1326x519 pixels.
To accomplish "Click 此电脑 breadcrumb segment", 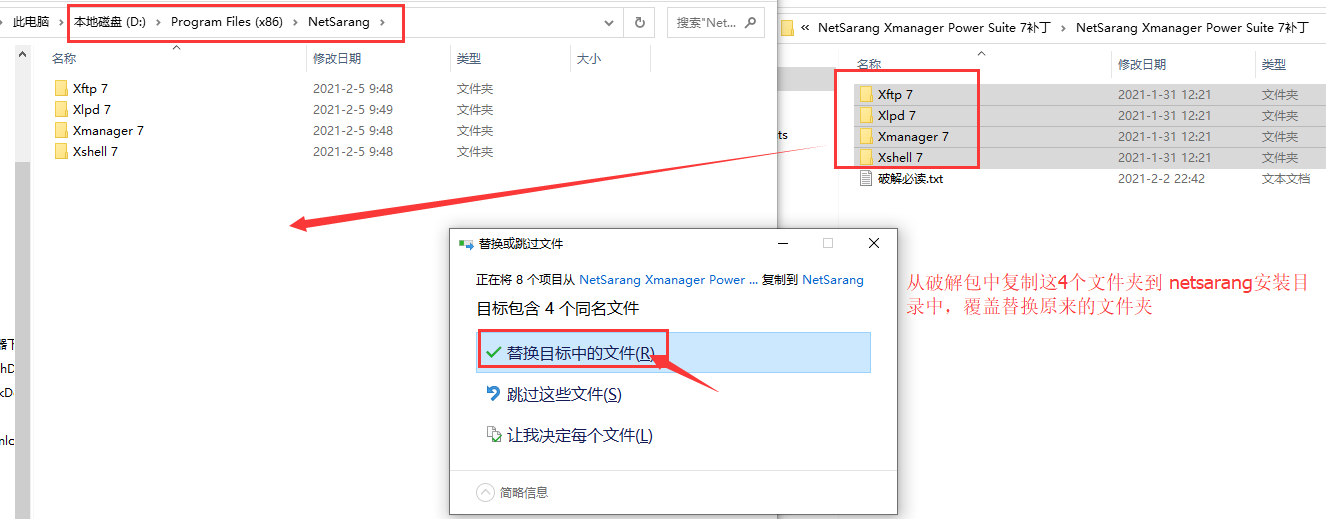I will coord(31,22).
